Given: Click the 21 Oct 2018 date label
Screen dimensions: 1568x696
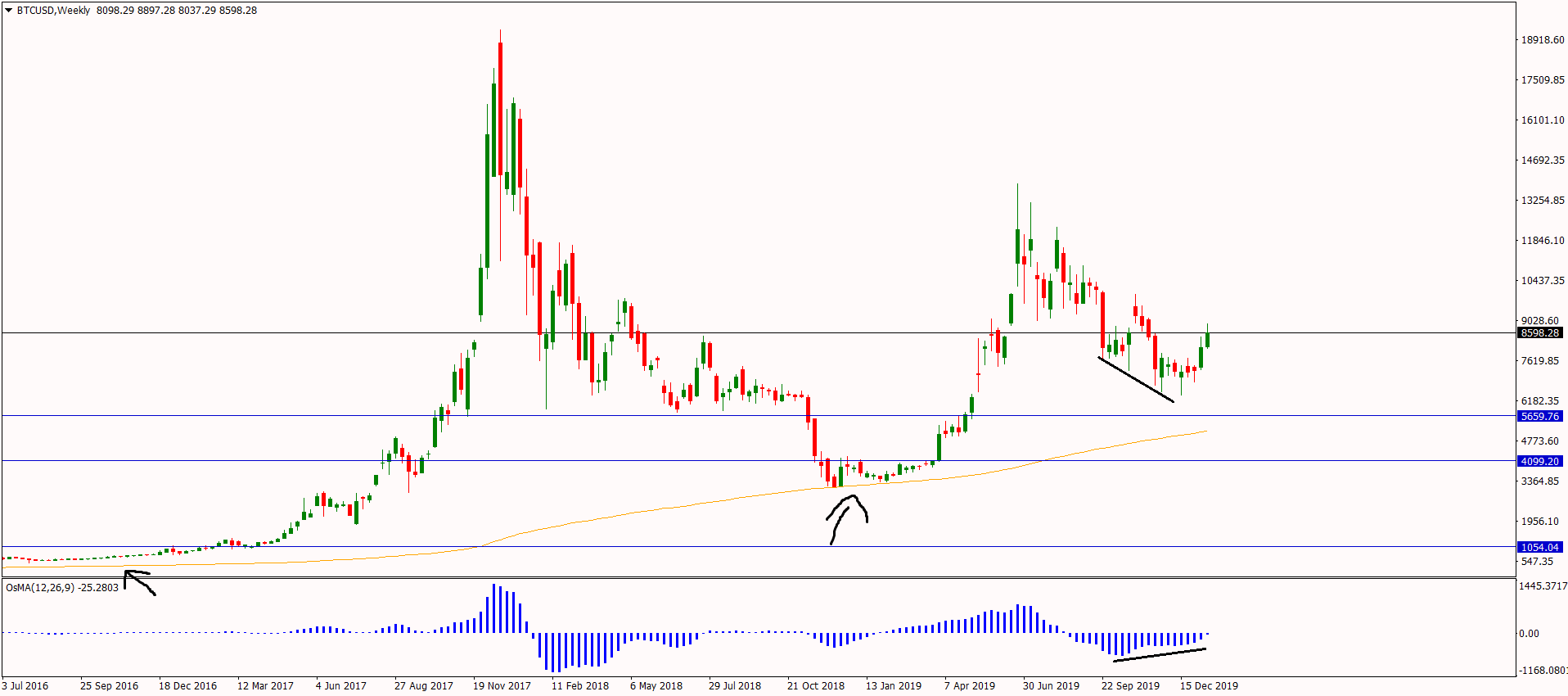Looking at the screenshot, I should coord(815,685).
